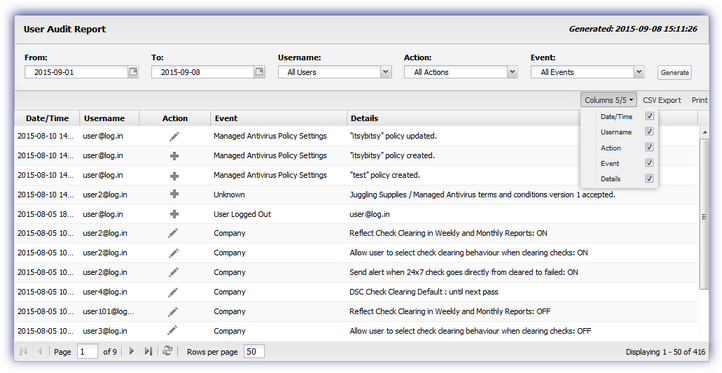Click CSV Export

662,100
